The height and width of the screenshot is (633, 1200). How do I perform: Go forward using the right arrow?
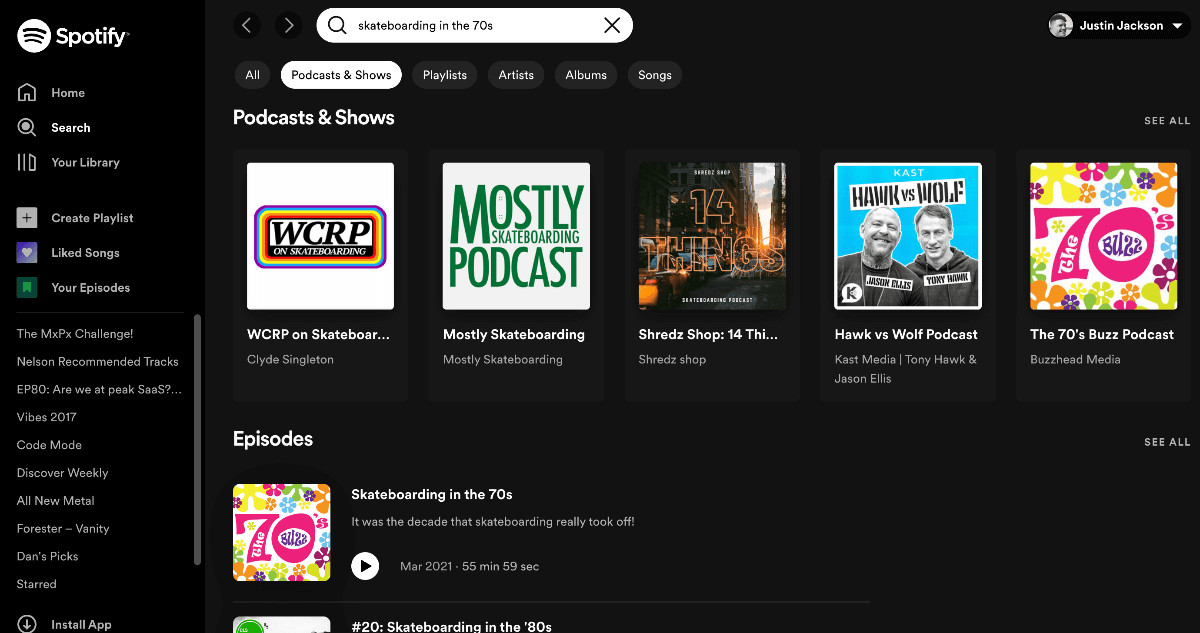288,25
